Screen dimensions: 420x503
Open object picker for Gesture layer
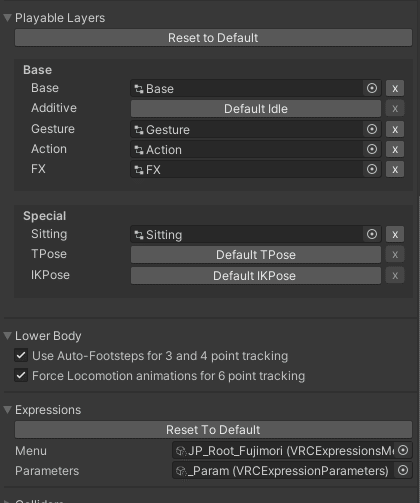pos(372,129)
